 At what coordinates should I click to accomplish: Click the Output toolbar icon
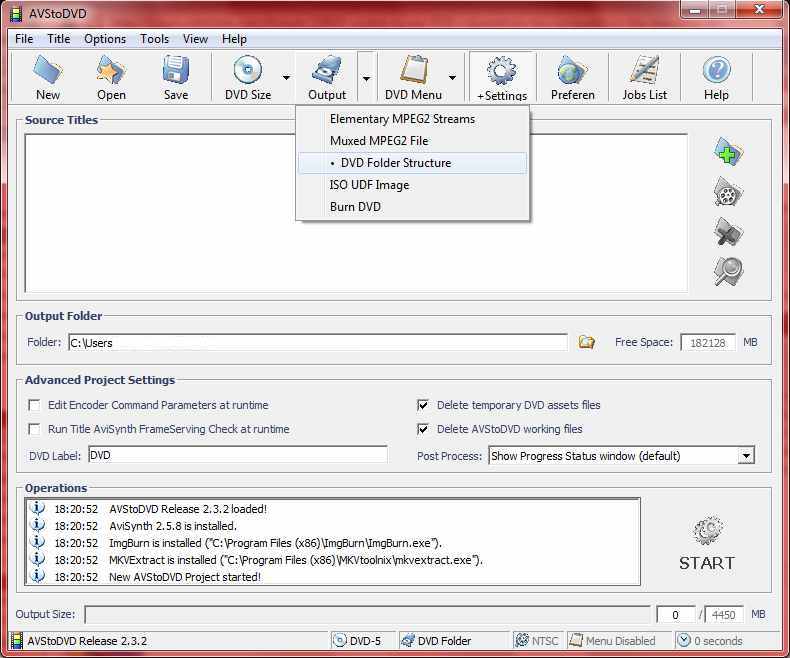point(327,70)
